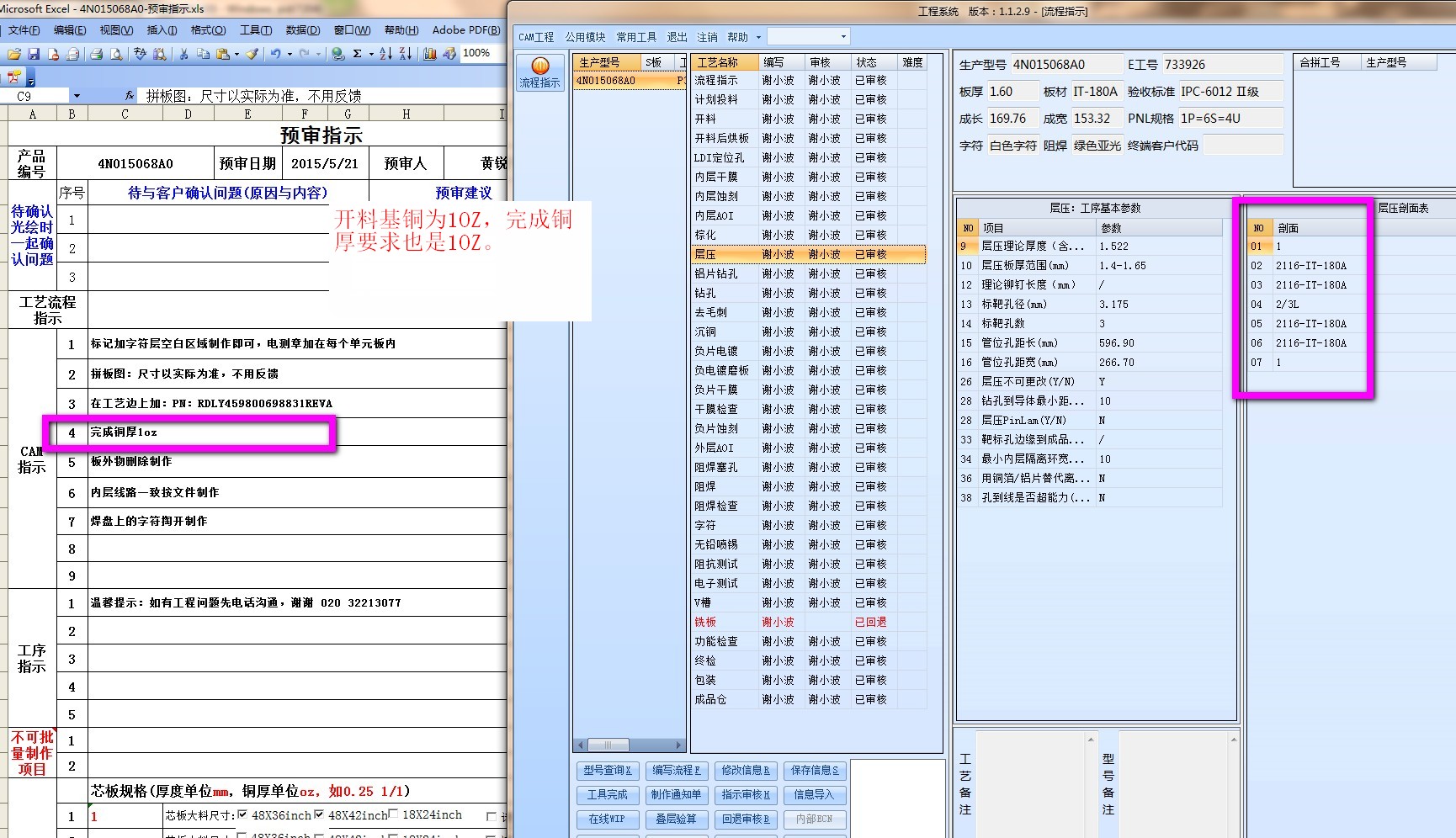Click the 指示审核 button
The image size is (1456, 838).
click(x=746, y=794)
